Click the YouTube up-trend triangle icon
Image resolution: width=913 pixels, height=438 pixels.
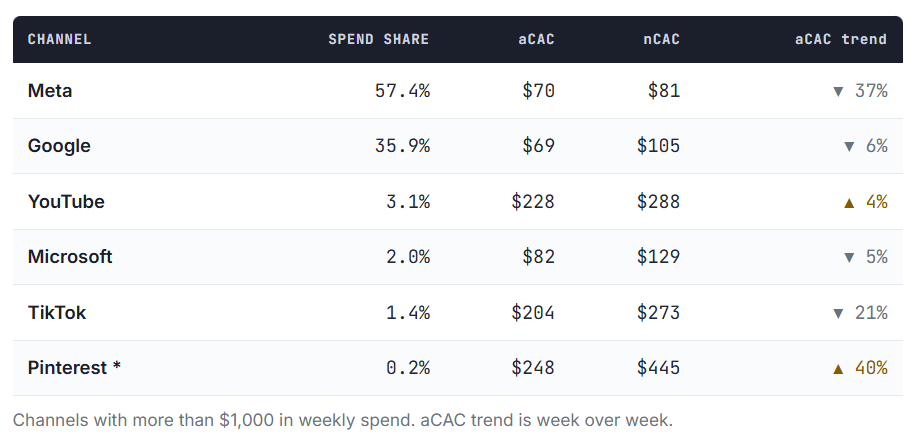(x=849, y=202)
